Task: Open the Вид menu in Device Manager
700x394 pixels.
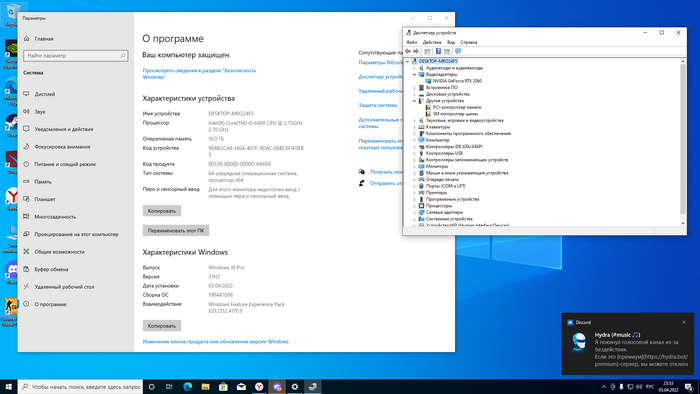Action: pos(451,42)
